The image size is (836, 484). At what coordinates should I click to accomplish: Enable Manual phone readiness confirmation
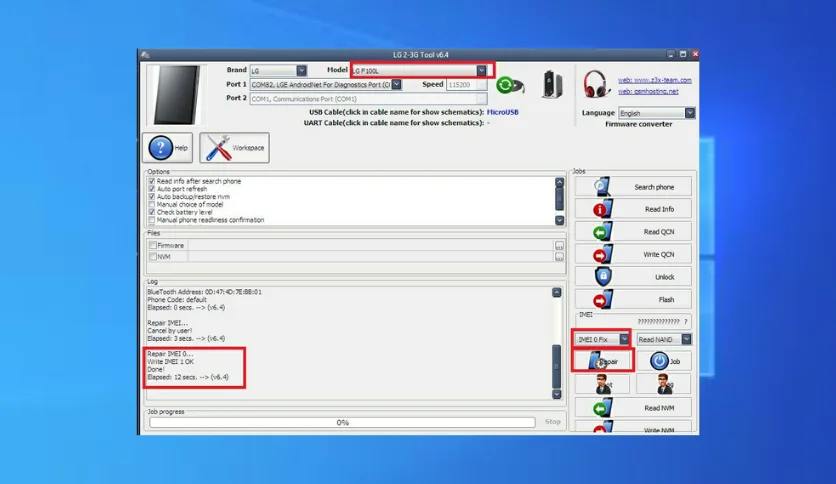click(152, 220)
